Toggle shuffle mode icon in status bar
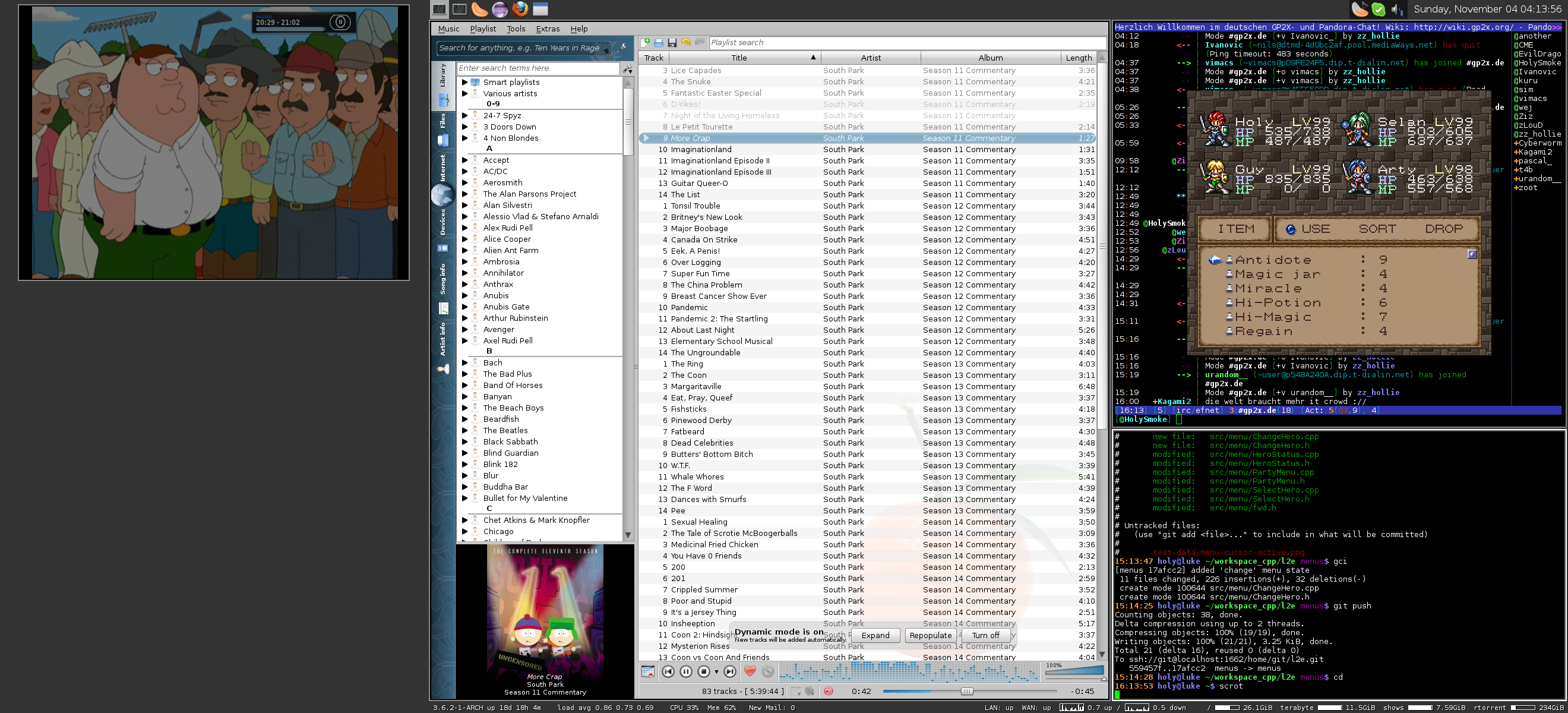Image resolution: width=1568 pixels, height=713 pixels. coord(810,691)
